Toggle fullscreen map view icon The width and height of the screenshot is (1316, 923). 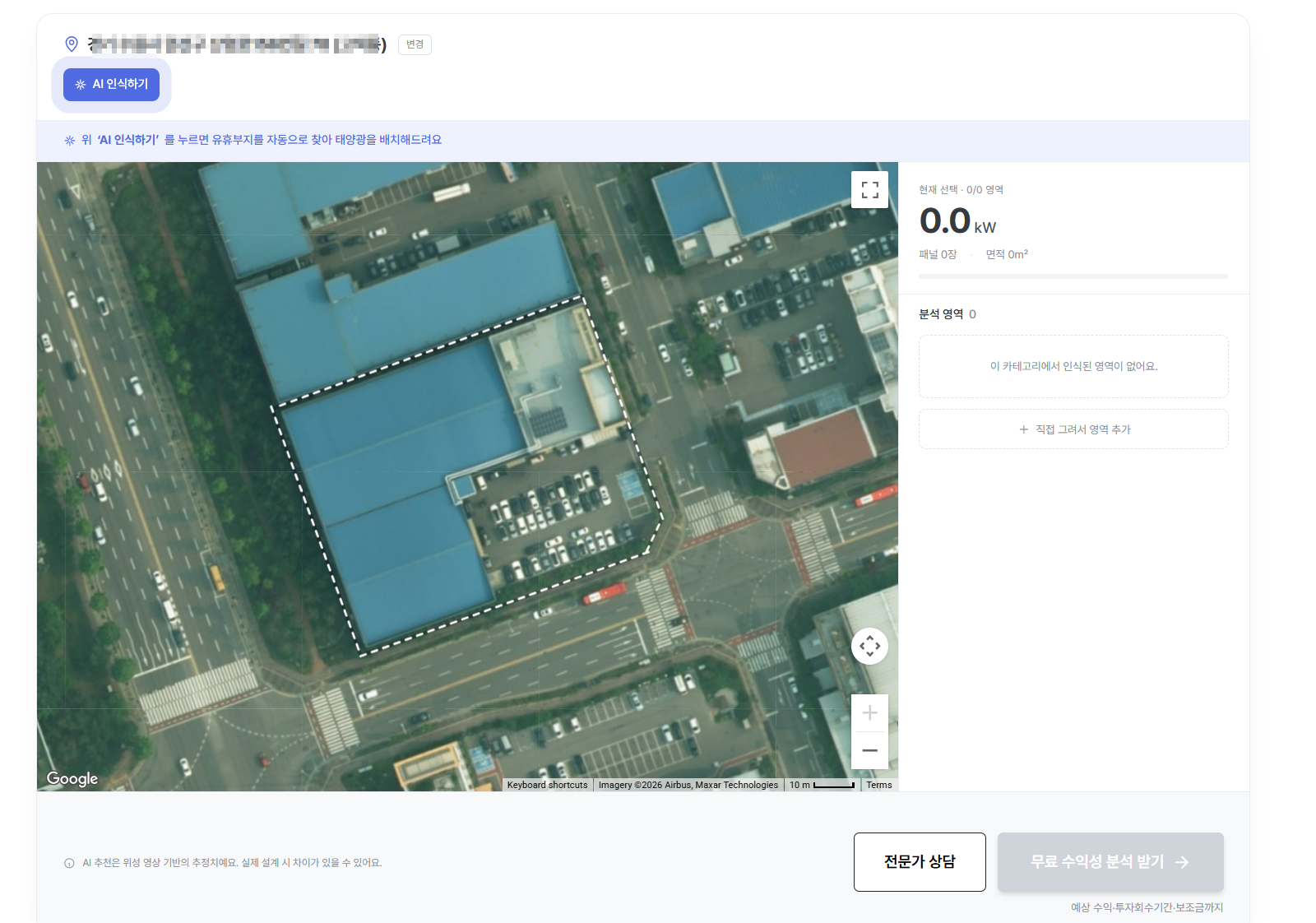click(869, 190)
